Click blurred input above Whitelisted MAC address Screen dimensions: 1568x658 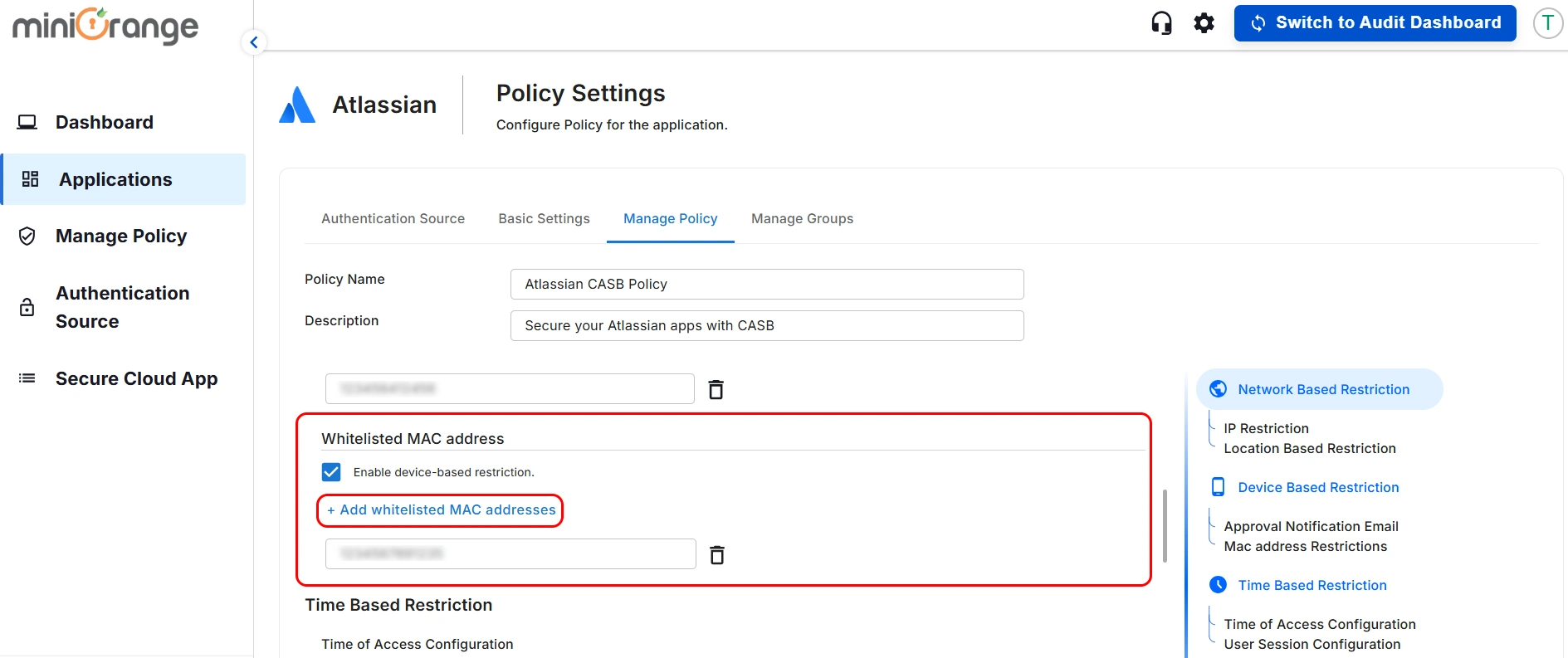[x=510, y=388]
